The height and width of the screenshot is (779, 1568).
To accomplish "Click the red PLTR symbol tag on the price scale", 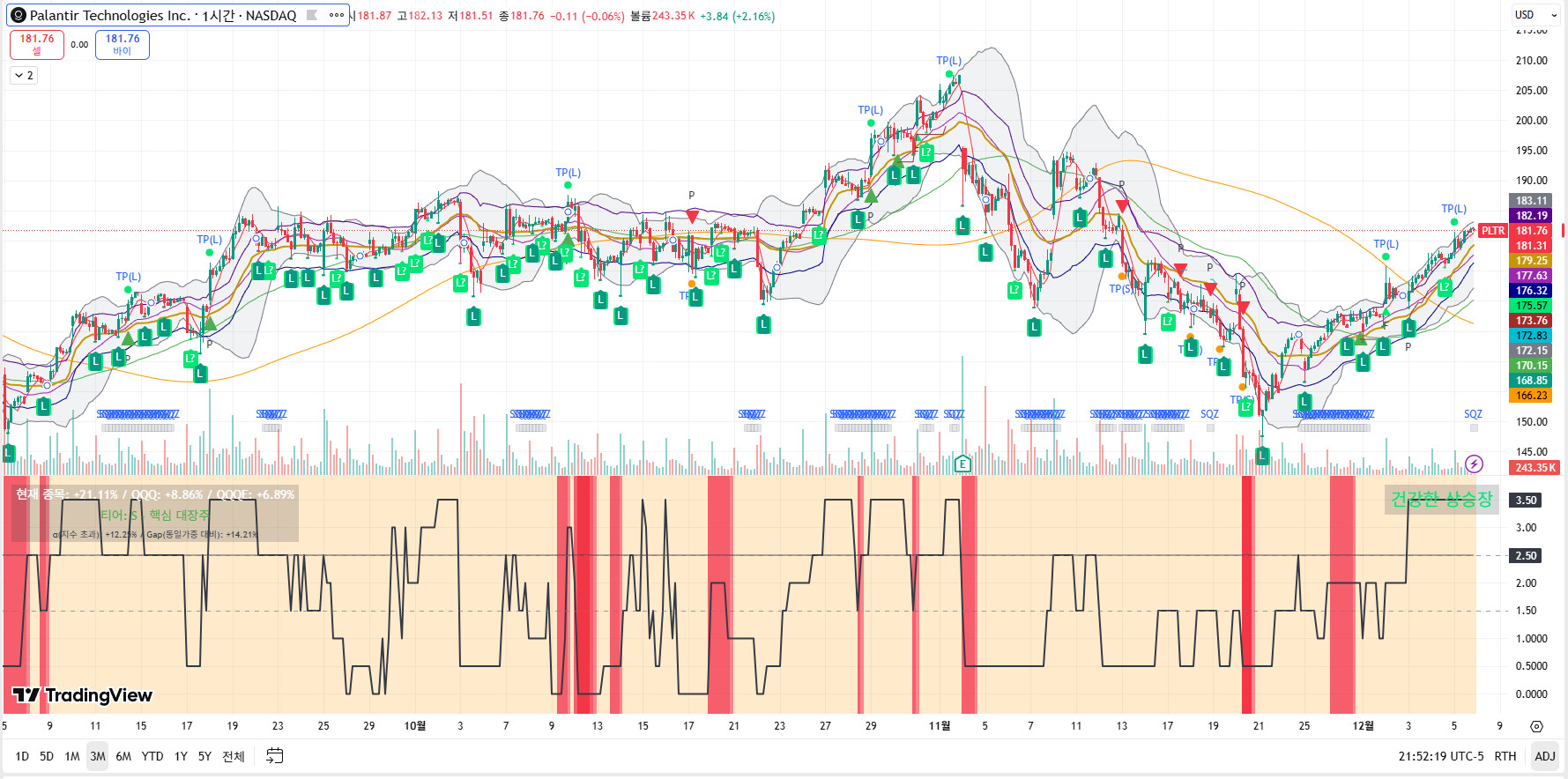I will coord(1493,231).
